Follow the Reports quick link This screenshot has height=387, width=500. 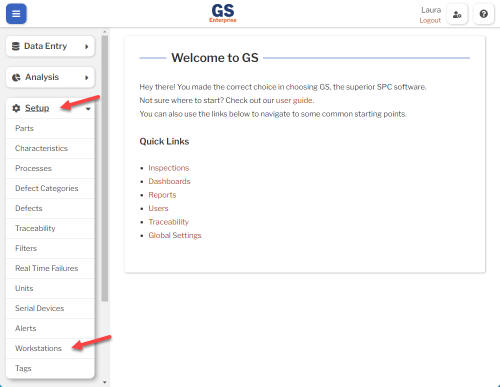click(162, 195)
